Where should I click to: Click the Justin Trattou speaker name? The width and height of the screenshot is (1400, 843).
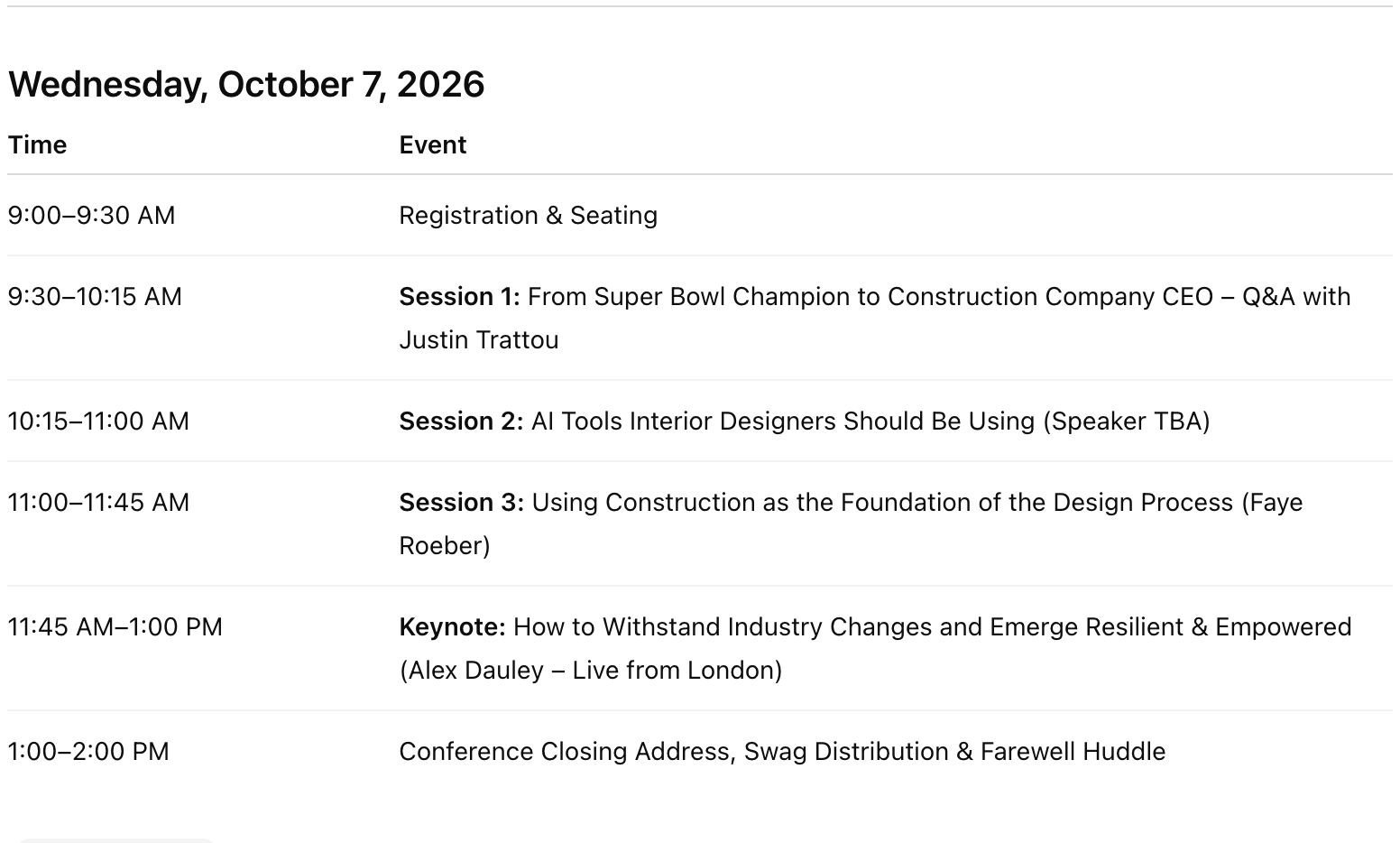click(479, 339)
